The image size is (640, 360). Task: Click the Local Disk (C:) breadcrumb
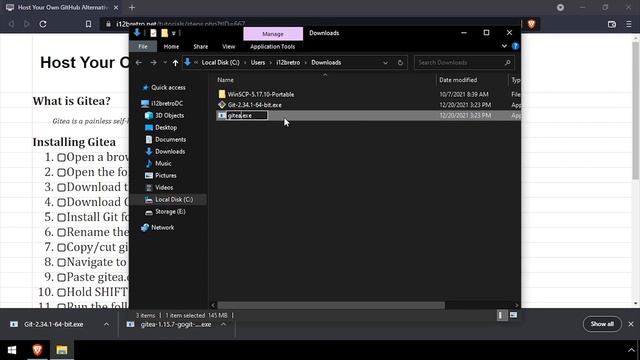pyautogui.click(x=220, y=62)
